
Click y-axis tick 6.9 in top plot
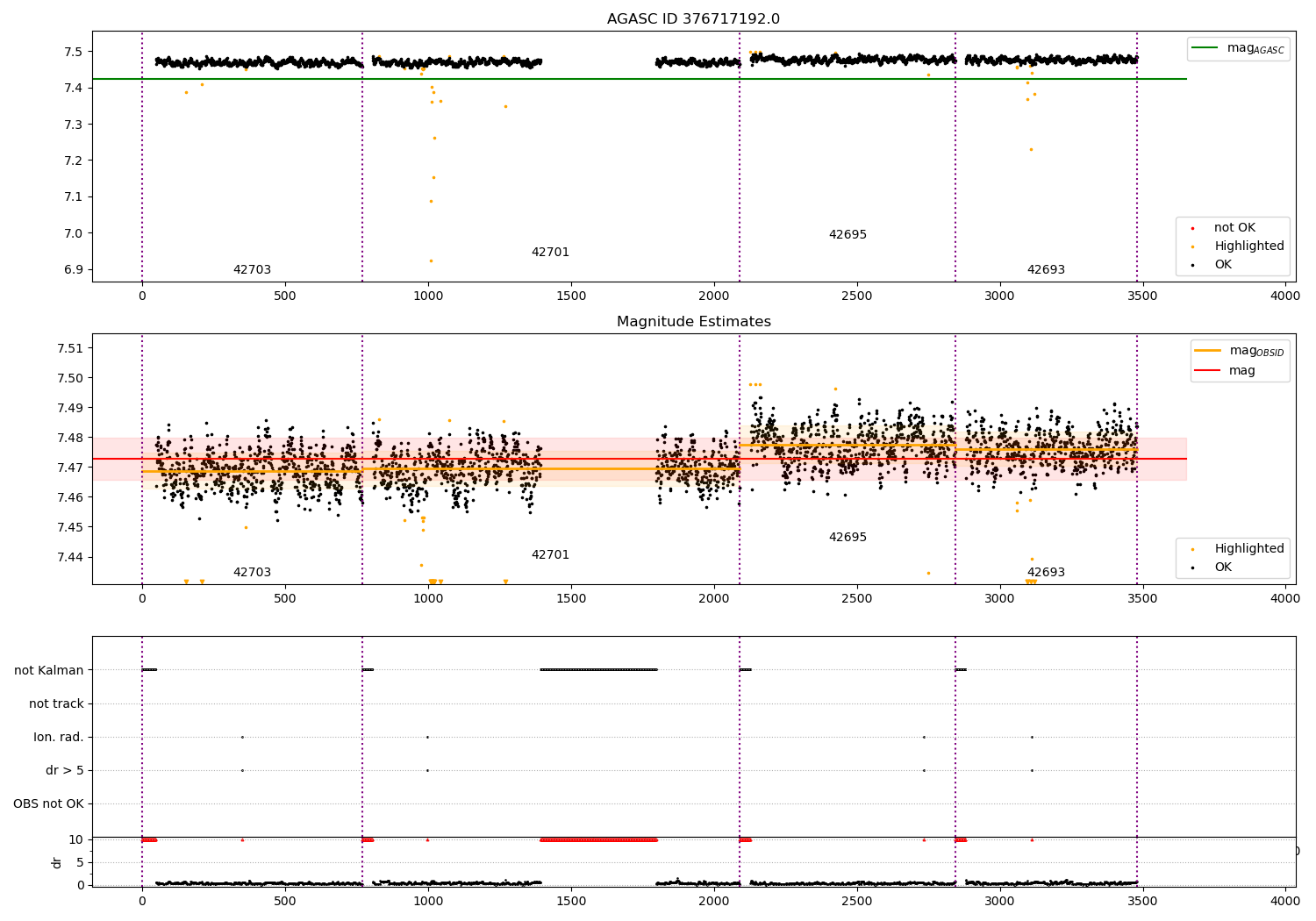[x=75, y=270]
